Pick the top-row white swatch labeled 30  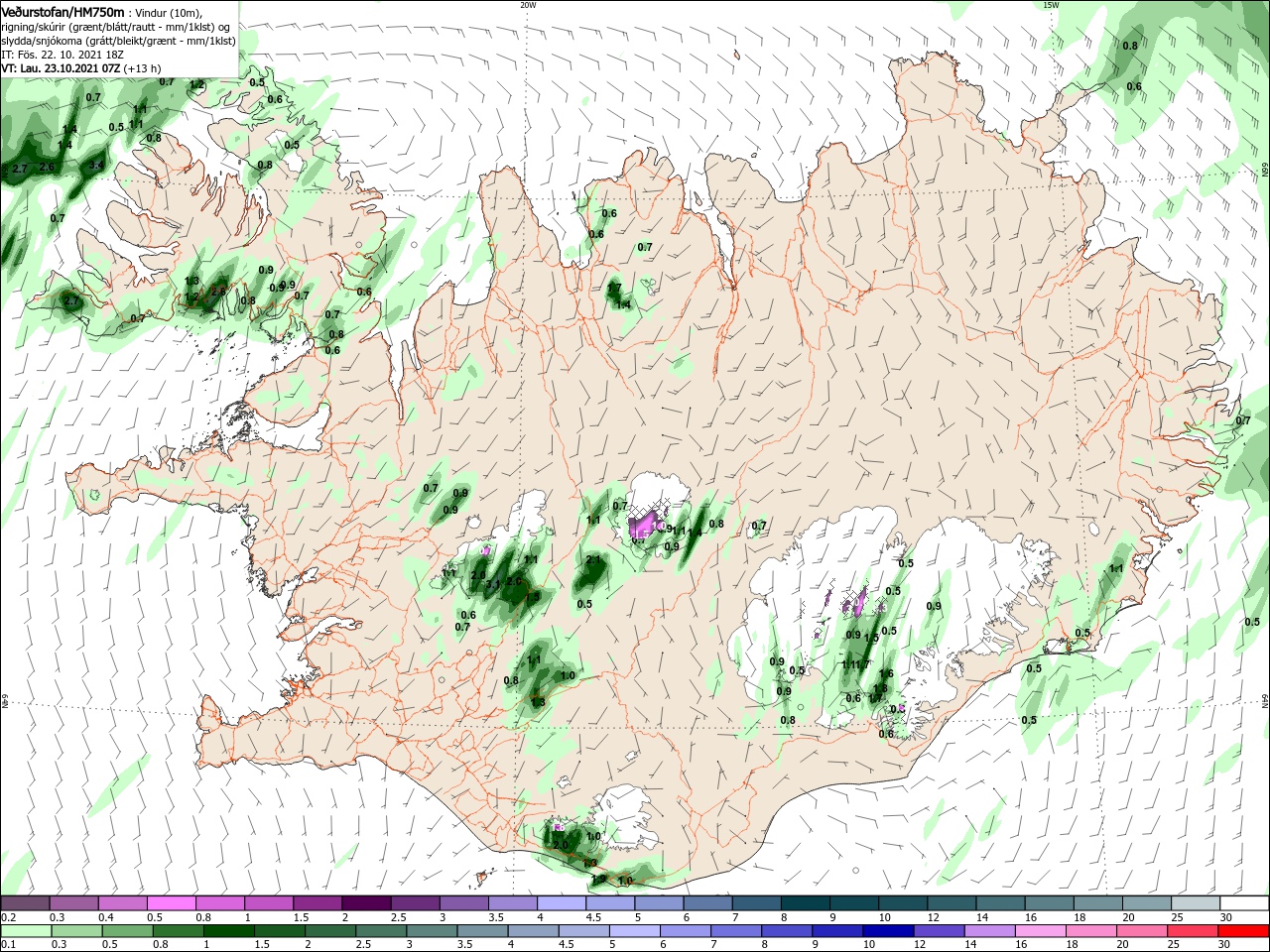tap(1242, 903)
